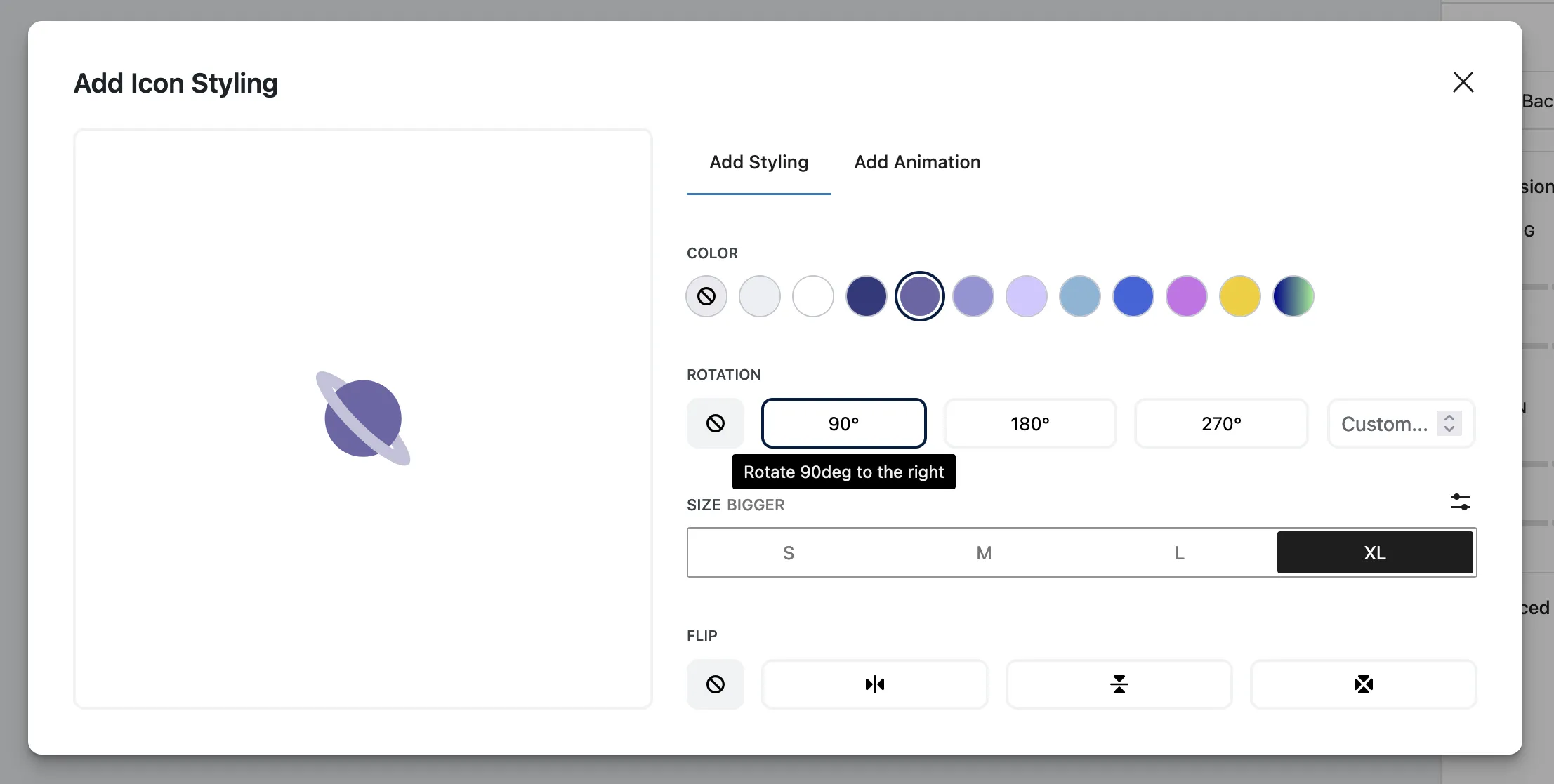Select the 180° rotation option

(1029, 423)
